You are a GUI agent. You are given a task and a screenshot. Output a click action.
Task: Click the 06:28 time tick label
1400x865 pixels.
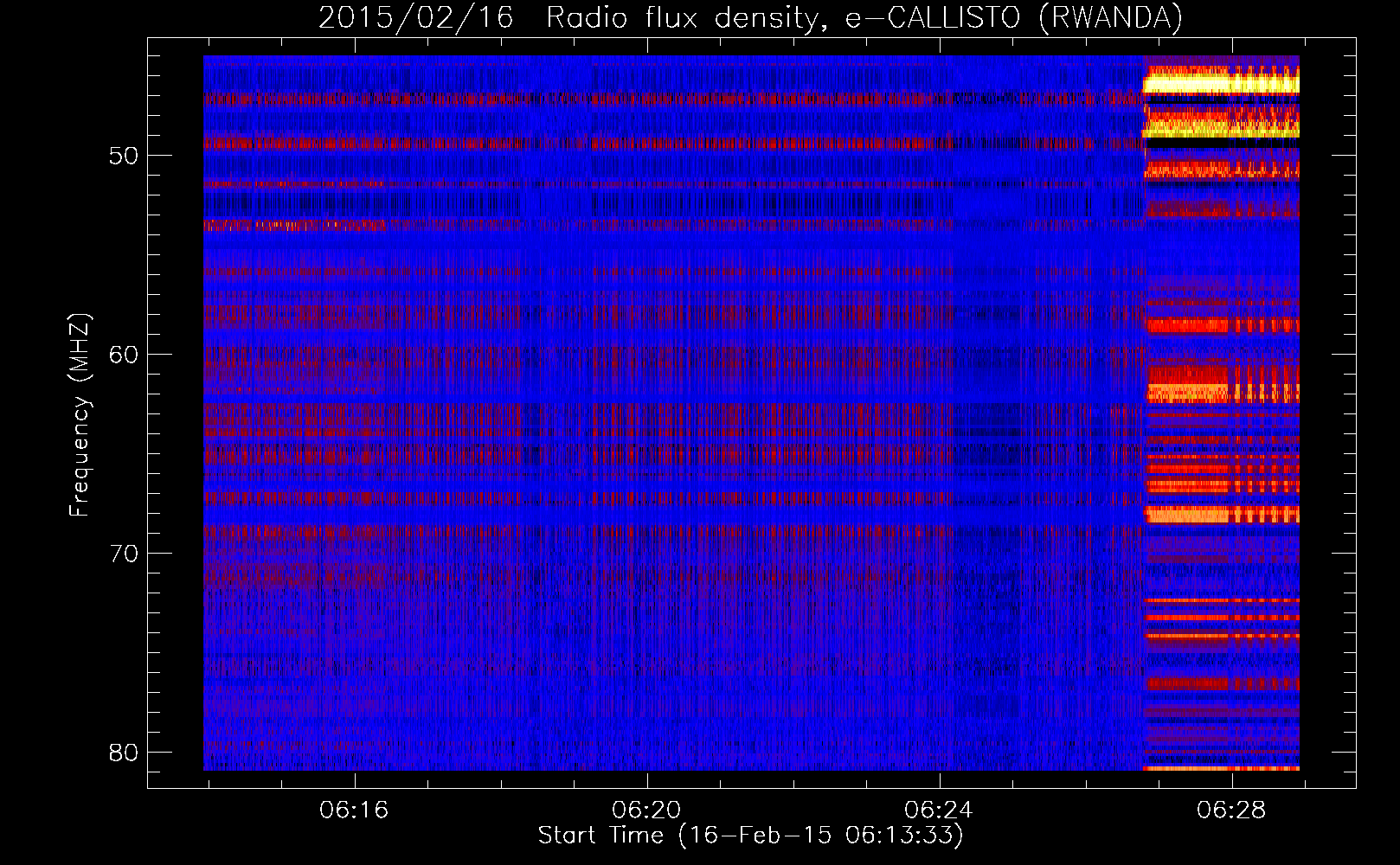coord(1231,811)
